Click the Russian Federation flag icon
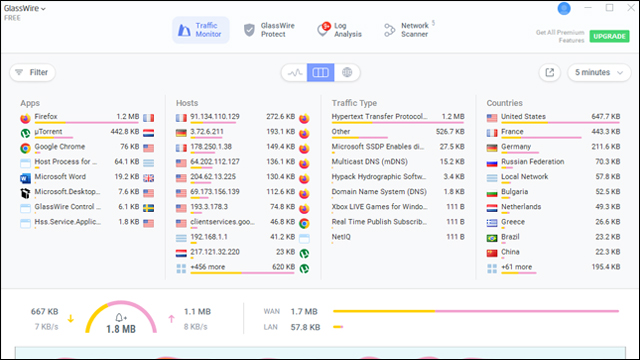Image resolution: width=640 pixels, height=360 pixels. pos(492,163)
